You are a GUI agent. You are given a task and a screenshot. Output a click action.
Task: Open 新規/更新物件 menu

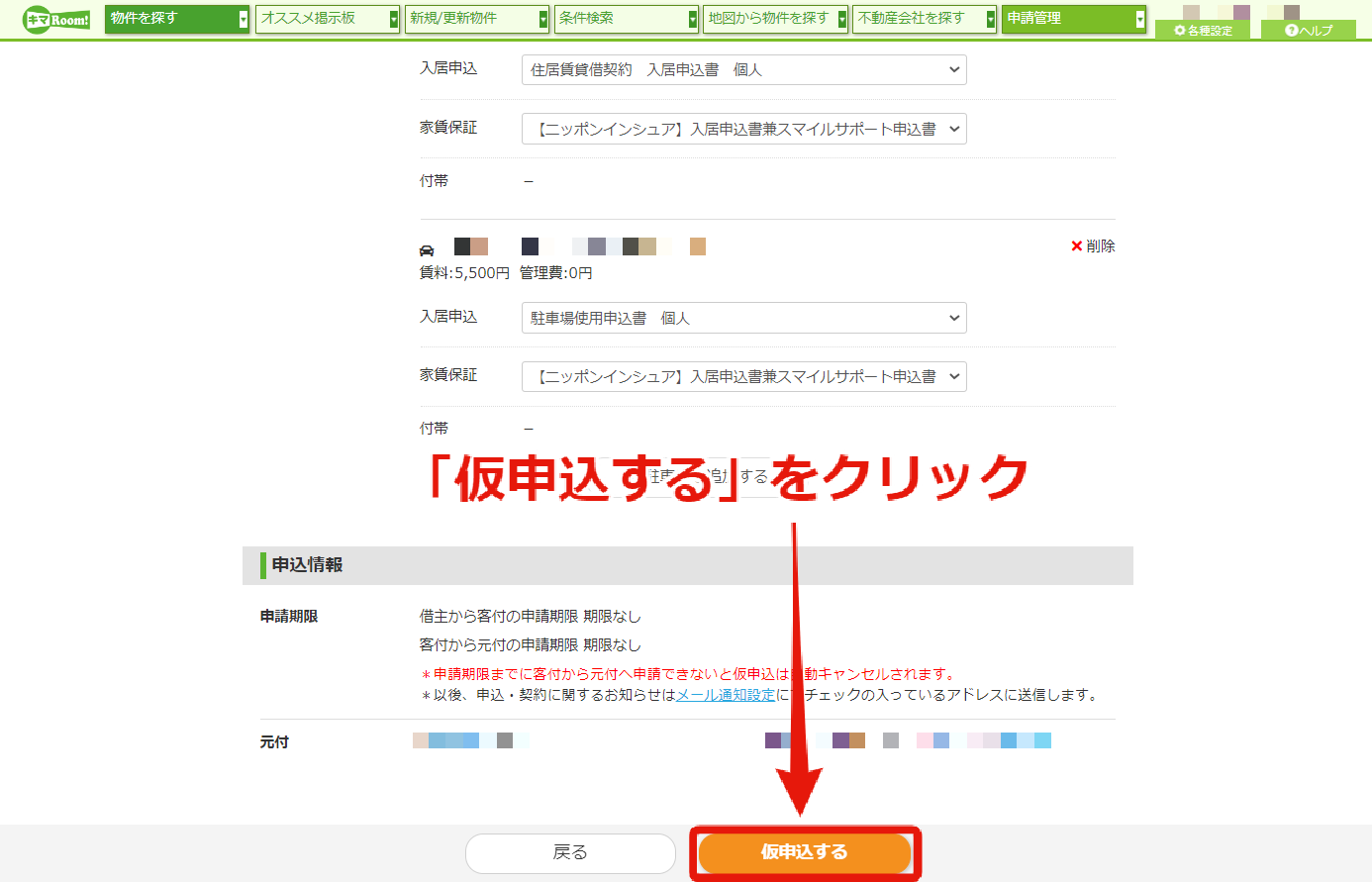477,19
